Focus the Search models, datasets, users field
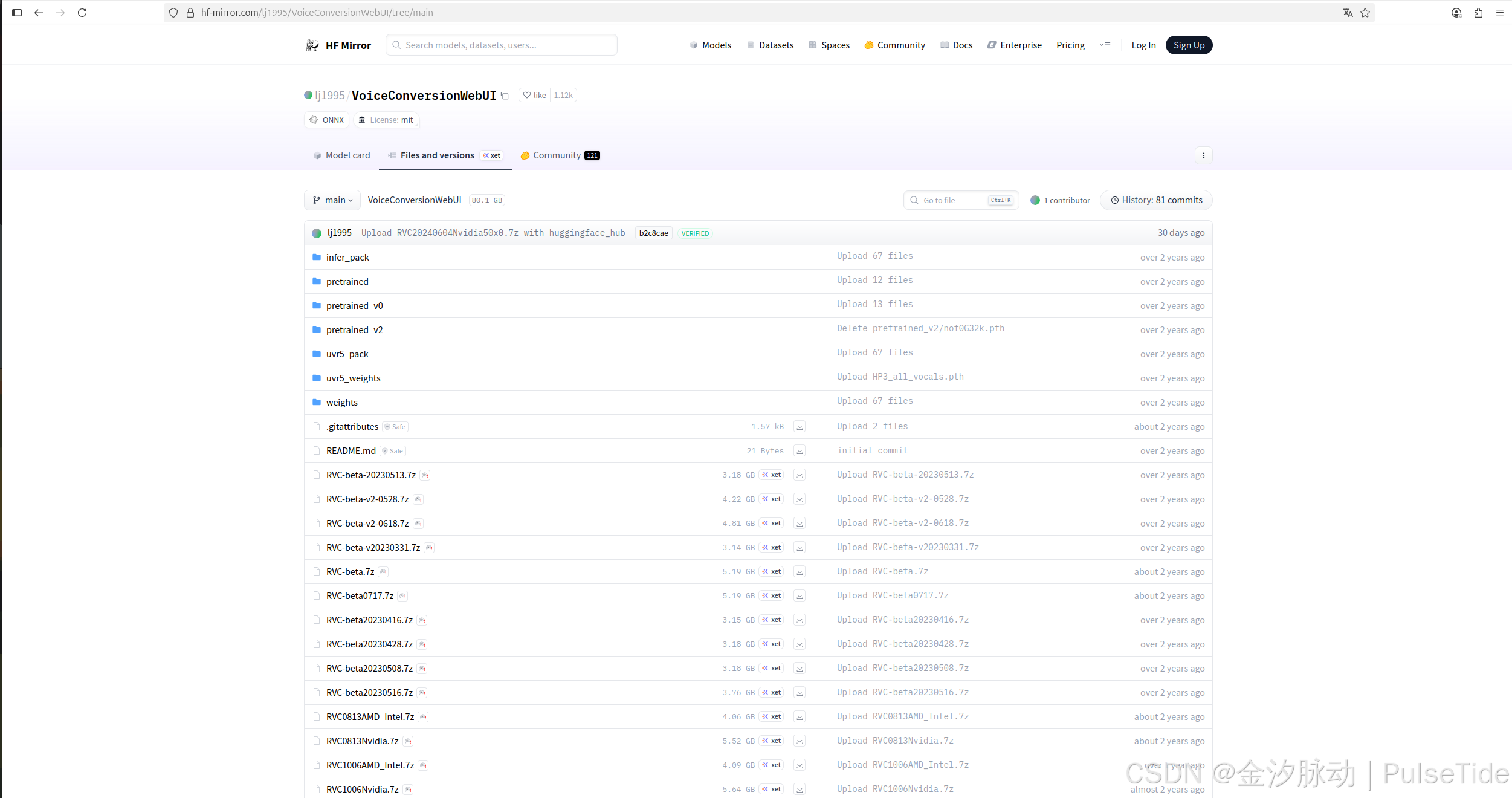 click(502, 45)
